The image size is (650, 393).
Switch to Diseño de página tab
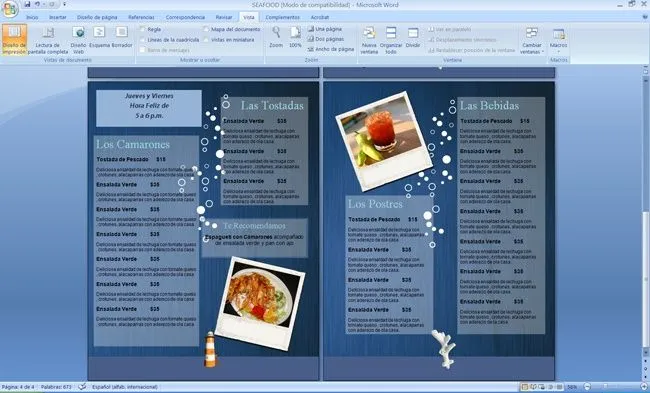[97, 17]
